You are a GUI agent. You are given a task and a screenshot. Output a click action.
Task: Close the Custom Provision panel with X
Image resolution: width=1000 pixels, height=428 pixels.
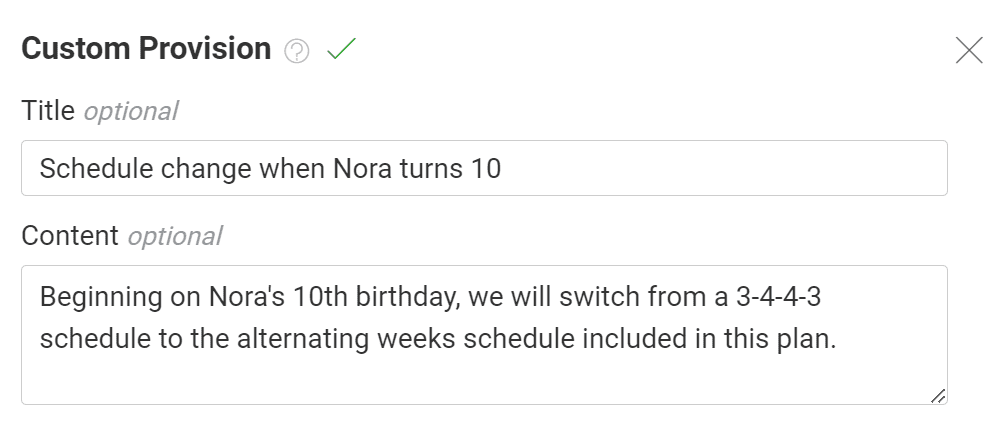[x=969, y=50]
